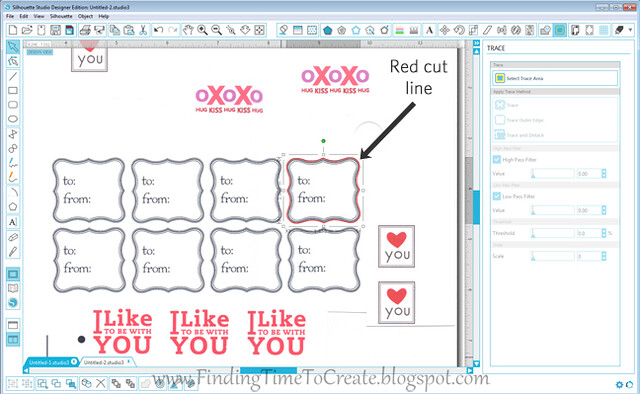This screenshot has width=640, height=394.
Task: Select the Knife tool
Action: pos(13,251)
